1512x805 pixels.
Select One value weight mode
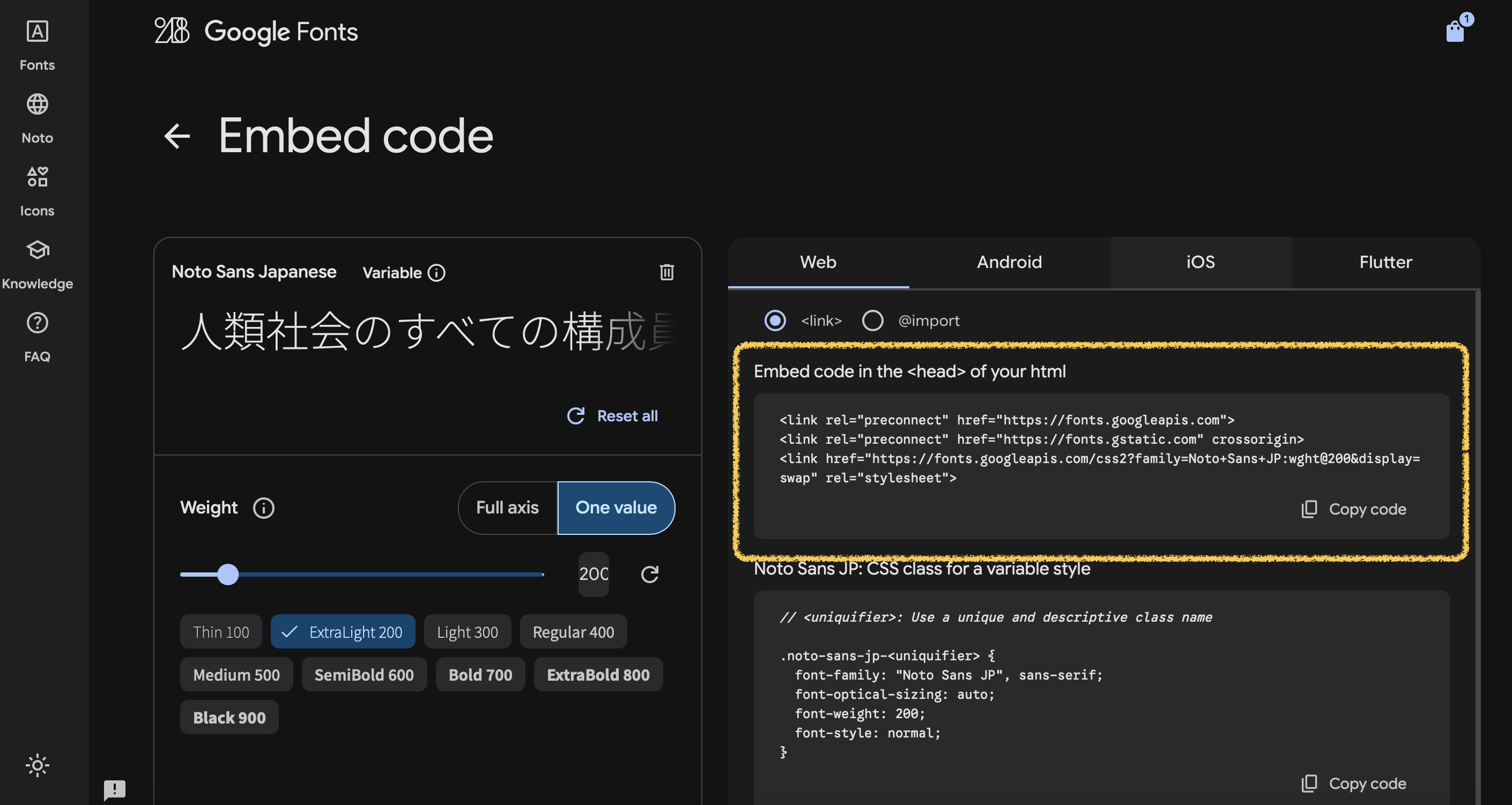click(x=616, y=508)
